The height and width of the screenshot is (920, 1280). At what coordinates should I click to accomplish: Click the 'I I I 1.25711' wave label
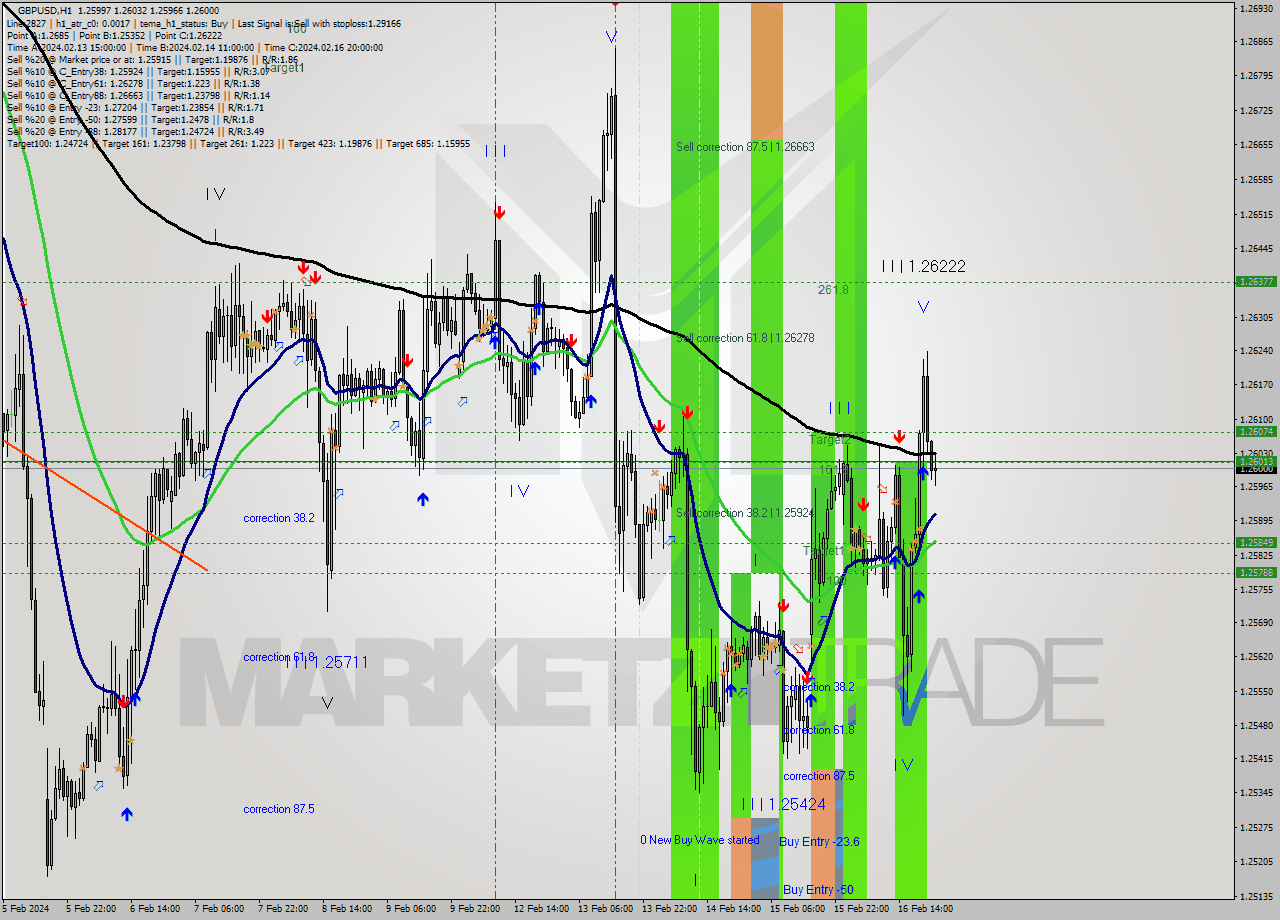[x=326, y=662]
